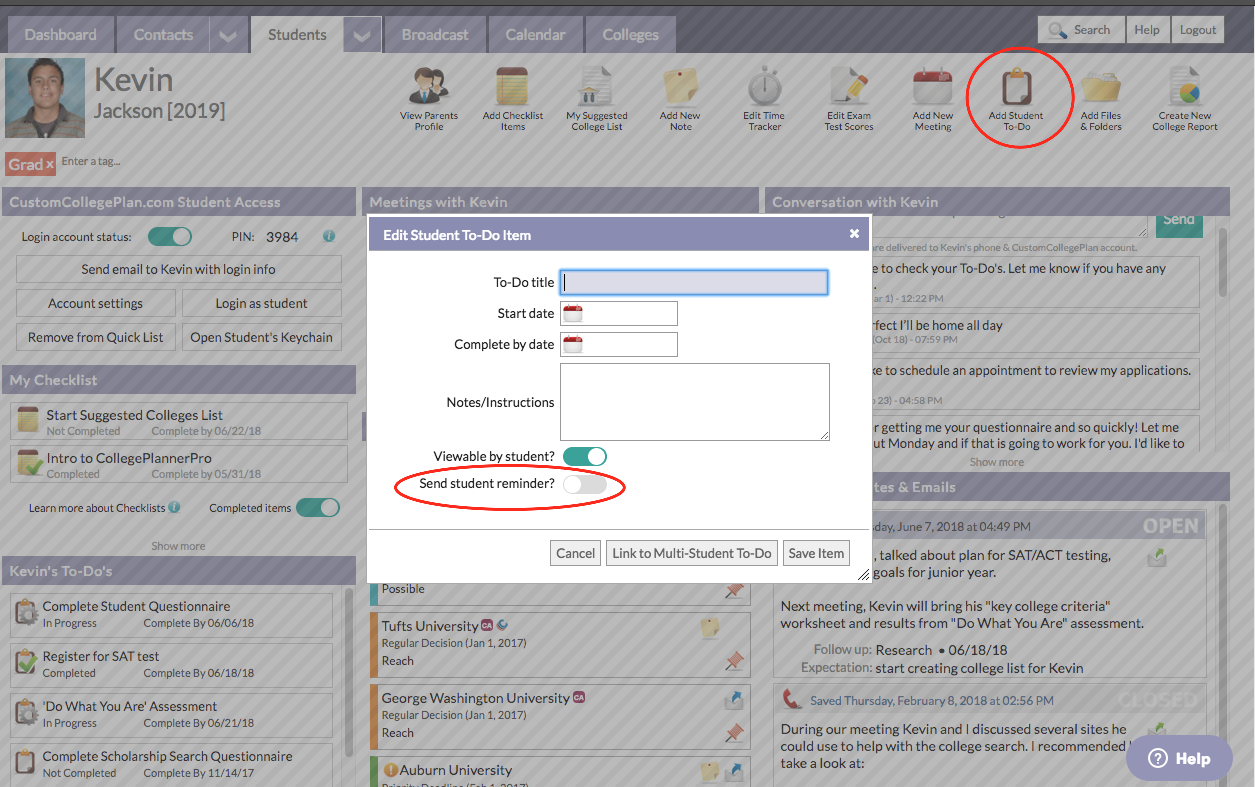
Task: Open the View Parents Profile icon
Action: (429, 87)
